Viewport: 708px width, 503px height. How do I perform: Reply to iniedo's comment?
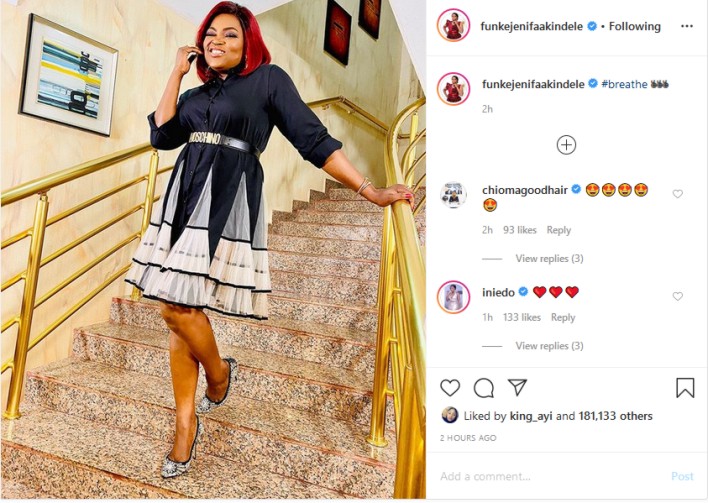[x=563, y=317]
